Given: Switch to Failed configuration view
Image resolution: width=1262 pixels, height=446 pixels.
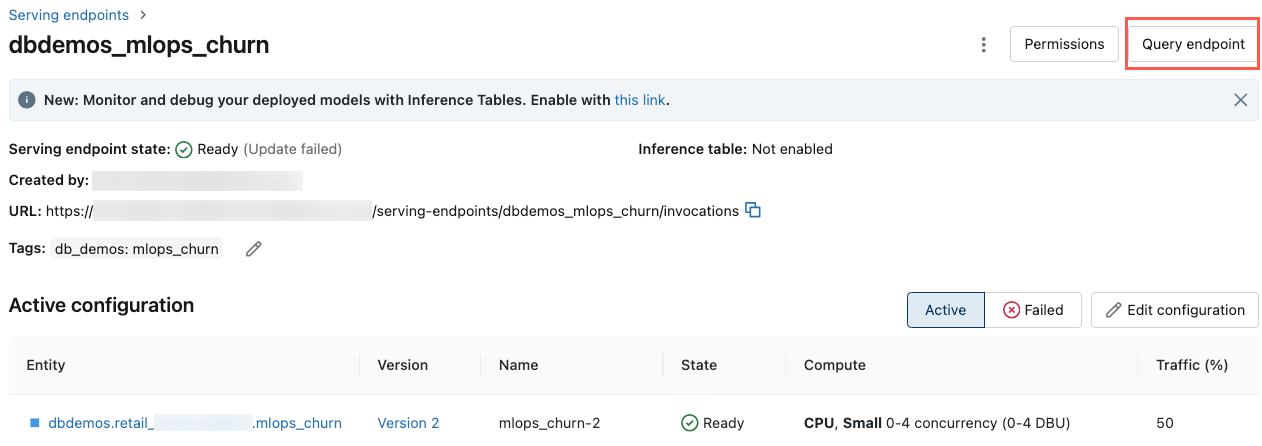Looking at the screenshot, I should (1033, 310).
